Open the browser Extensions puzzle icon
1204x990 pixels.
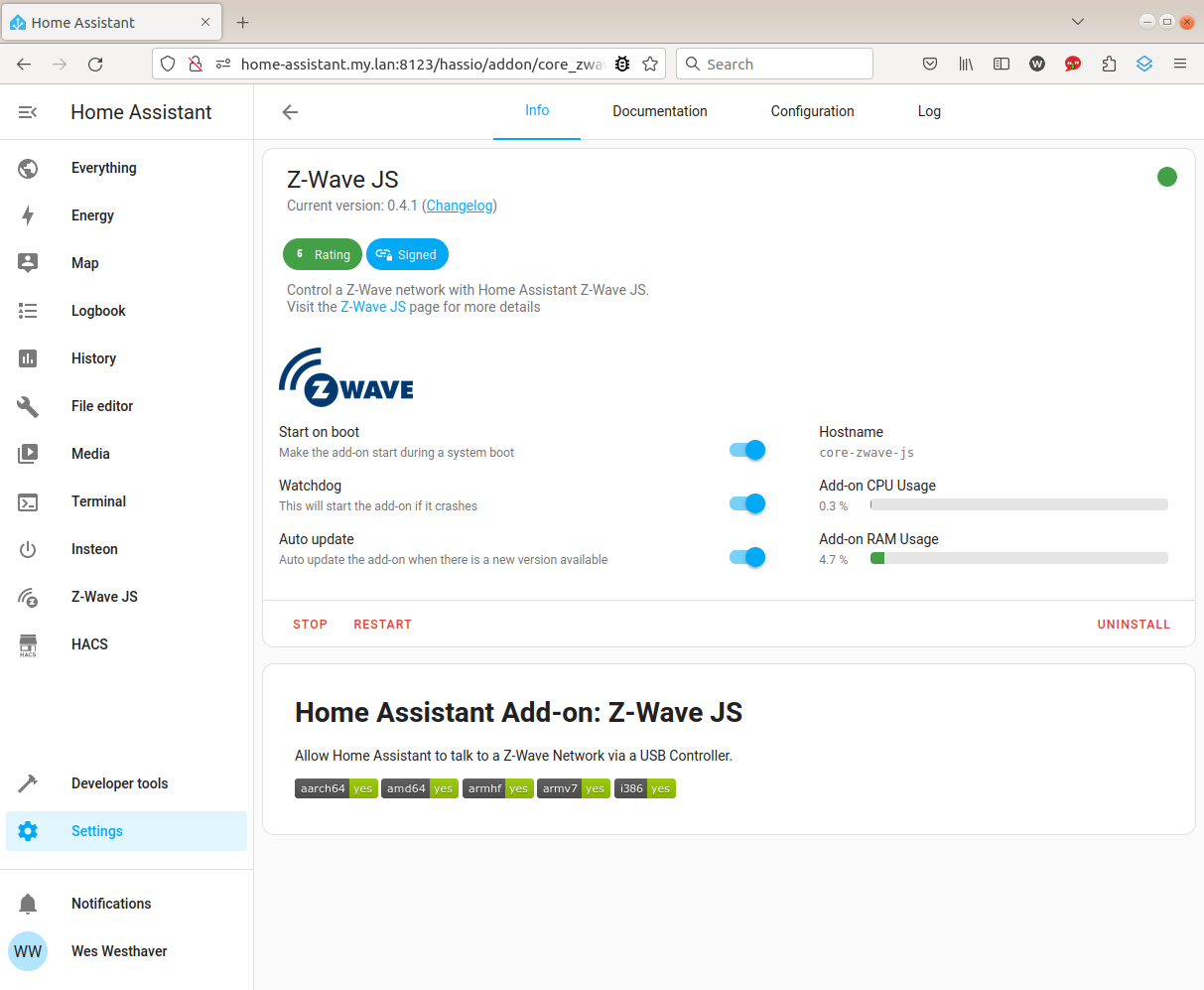click(1109, 64)
